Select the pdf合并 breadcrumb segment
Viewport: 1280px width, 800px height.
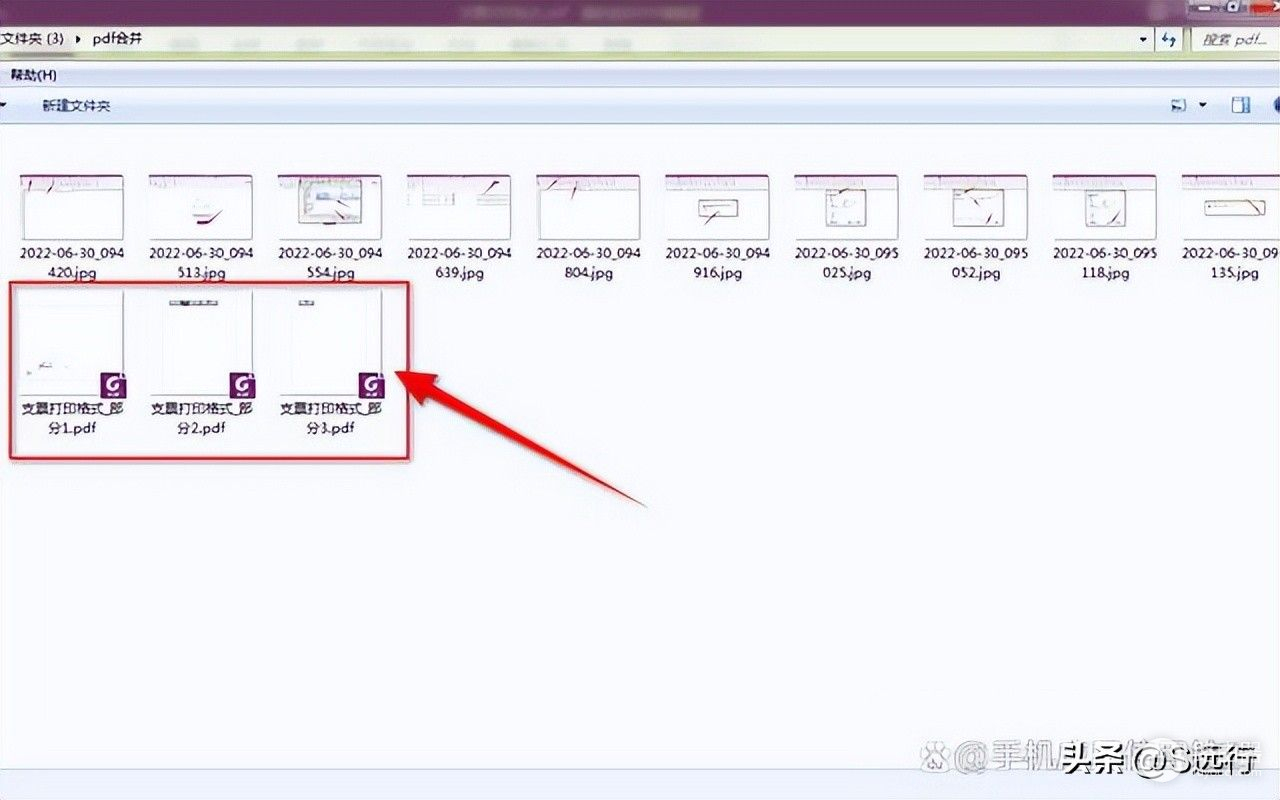[x=116, y=39]
